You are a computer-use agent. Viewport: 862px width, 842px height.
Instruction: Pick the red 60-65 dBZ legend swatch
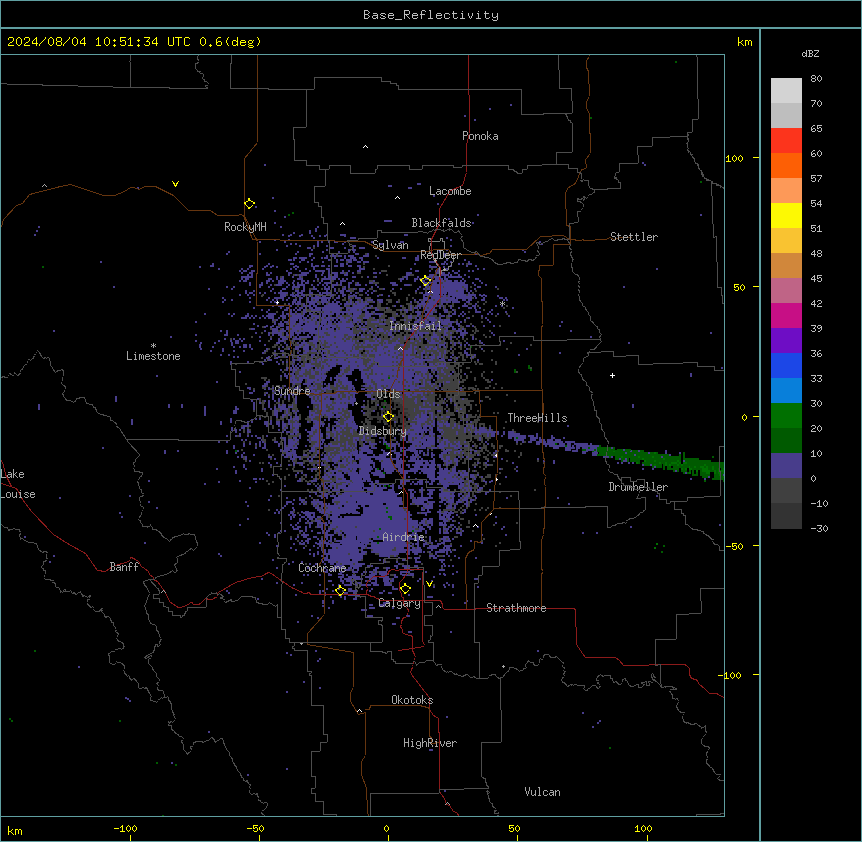pyautogui.click(x=786, y=141)
